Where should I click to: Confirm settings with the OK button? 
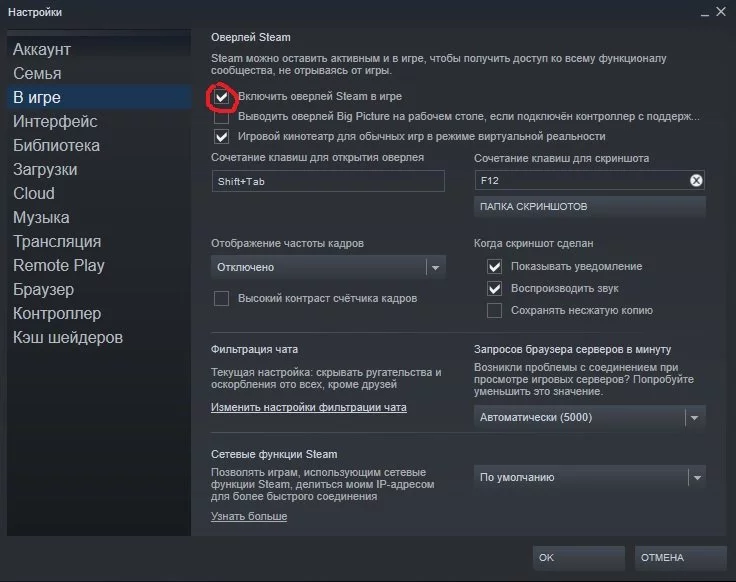coord(578,558)
